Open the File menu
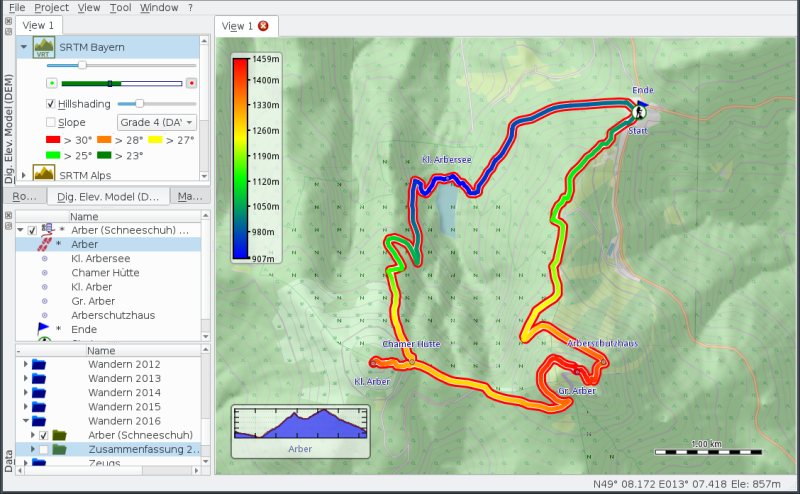This screenshot has height=494, width=800. [x=17, y=8]
